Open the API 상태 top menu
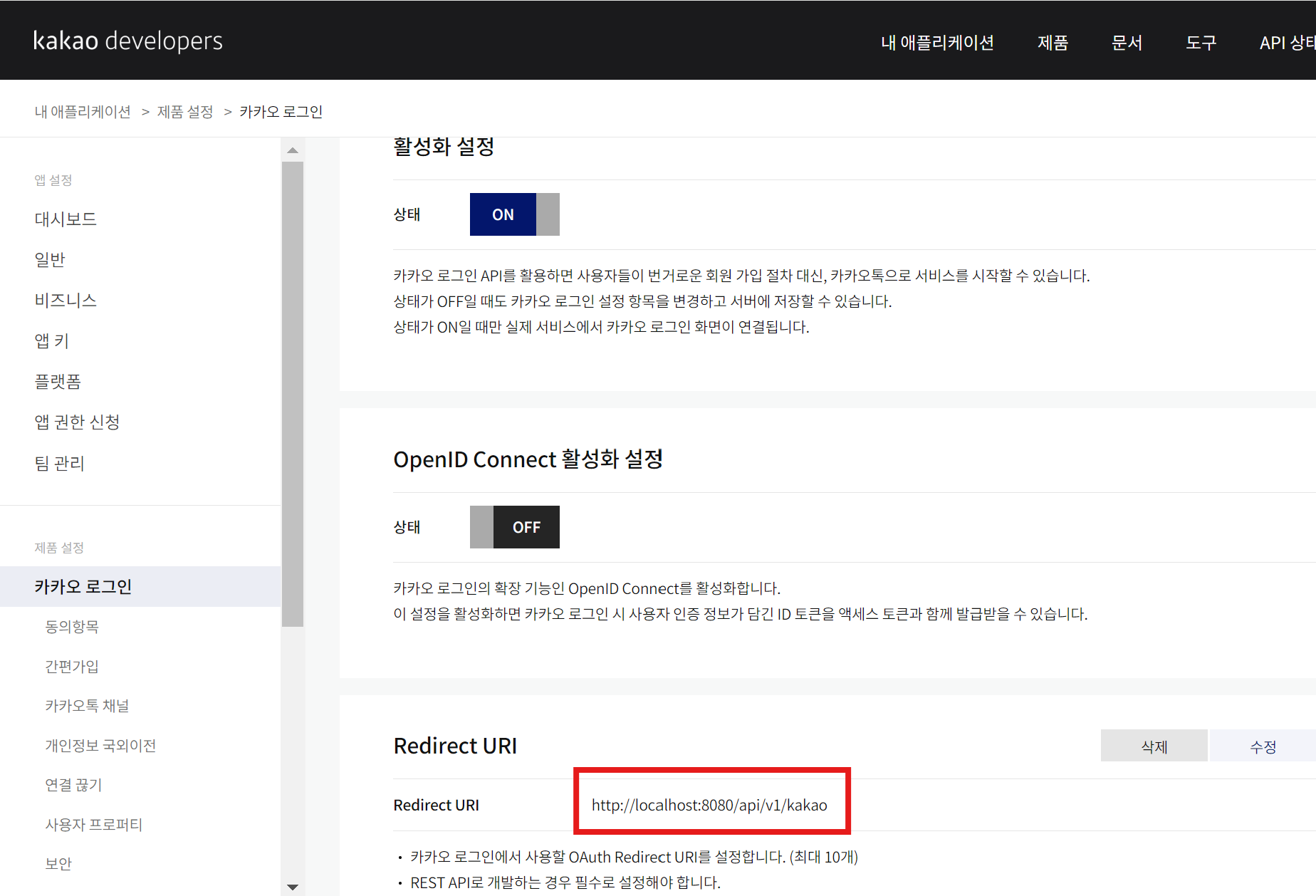 click(1288, 43)
